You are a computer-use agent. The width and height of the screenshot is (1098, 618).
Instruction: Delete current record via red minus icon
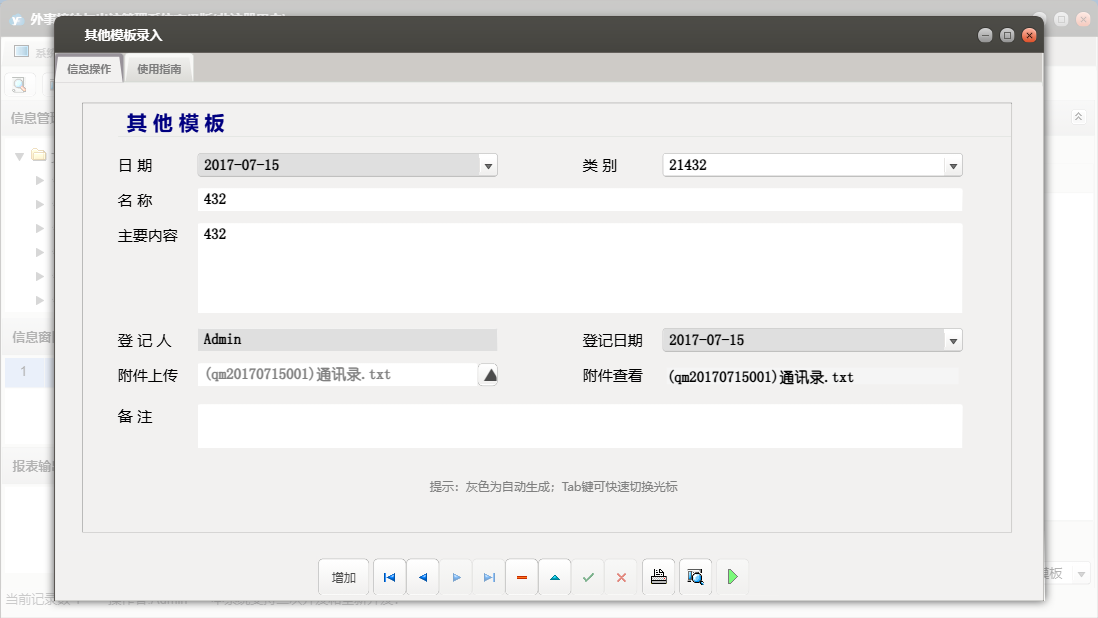coord(521,576)
